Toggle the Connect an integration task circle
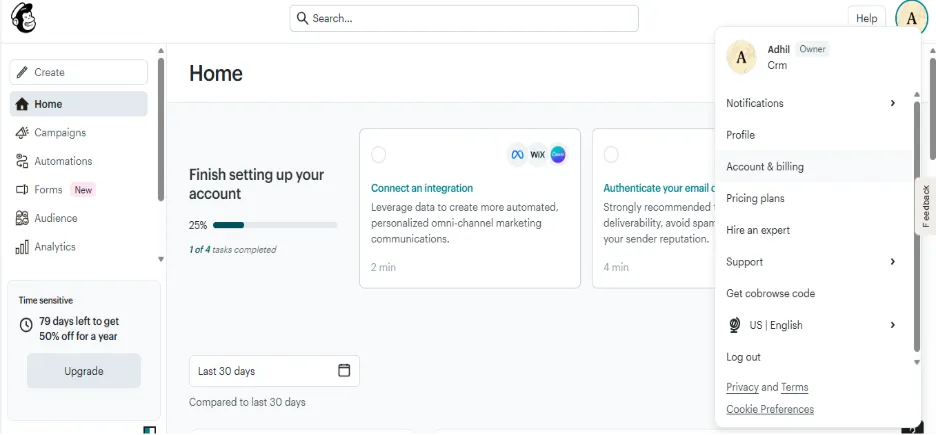The height and width of the screenshot is (435, 936). [x=378, y=155]
